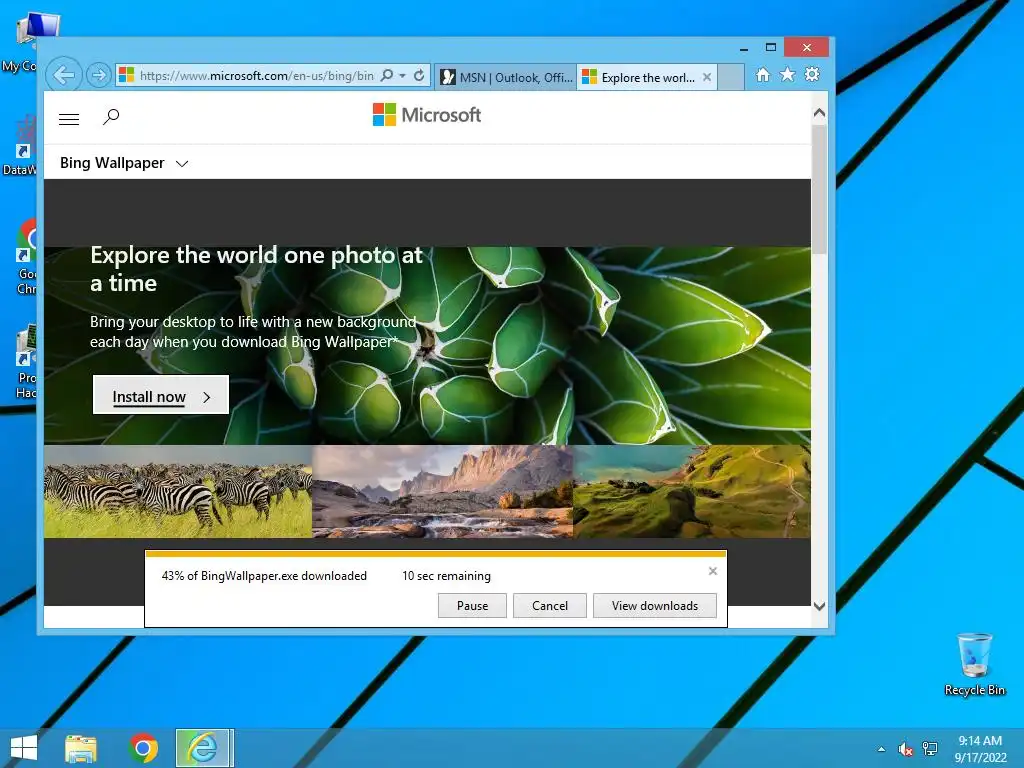Click the vertical scrollbar thumb
This screenshot has width=1024, height=768.
click(x=820, y=189)
